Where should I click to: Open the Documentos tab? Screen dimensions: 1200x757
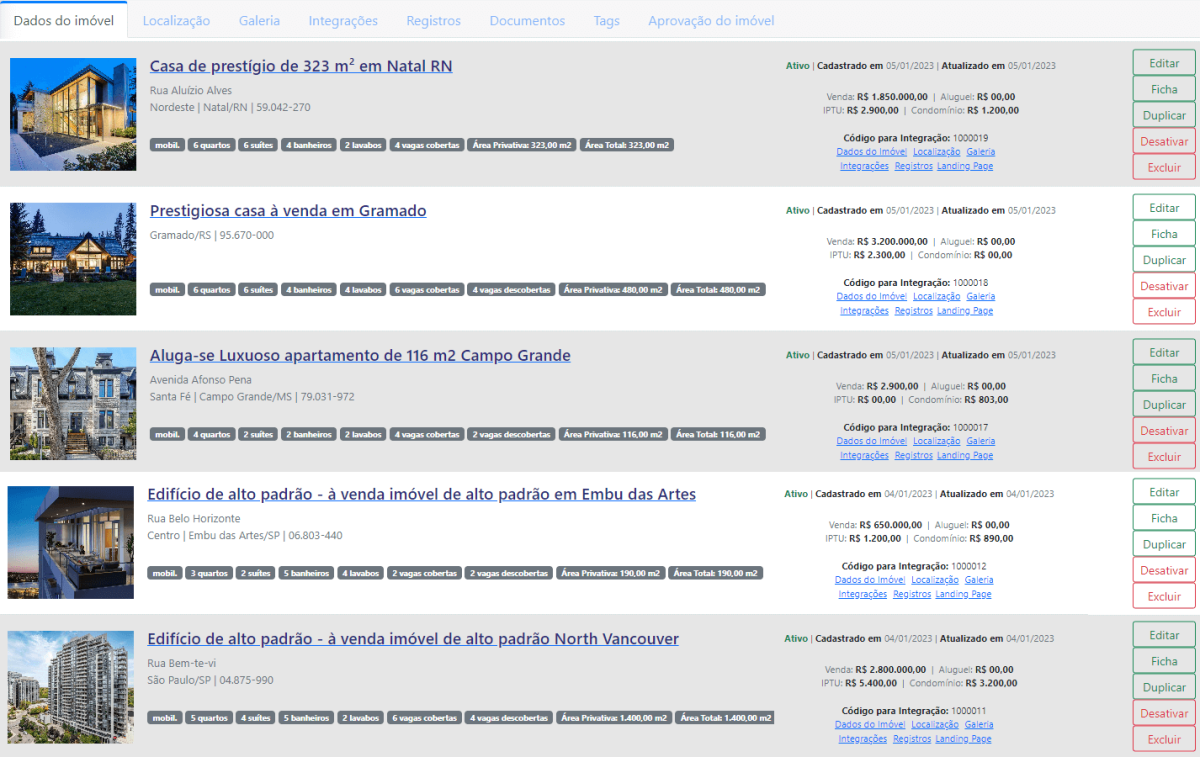[x=527, y=20]
